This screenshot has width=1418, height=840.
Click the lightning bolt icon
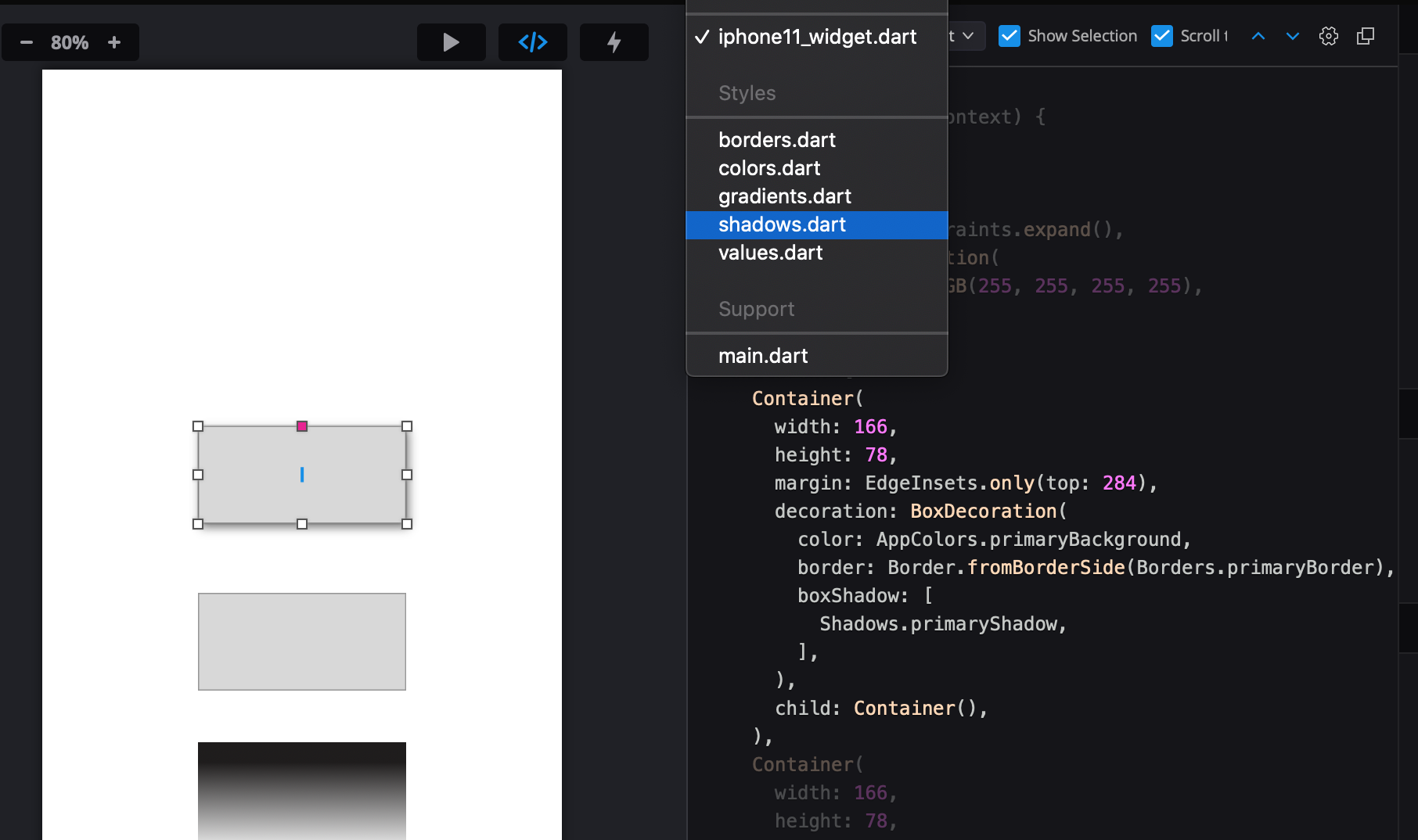point(614,42)
